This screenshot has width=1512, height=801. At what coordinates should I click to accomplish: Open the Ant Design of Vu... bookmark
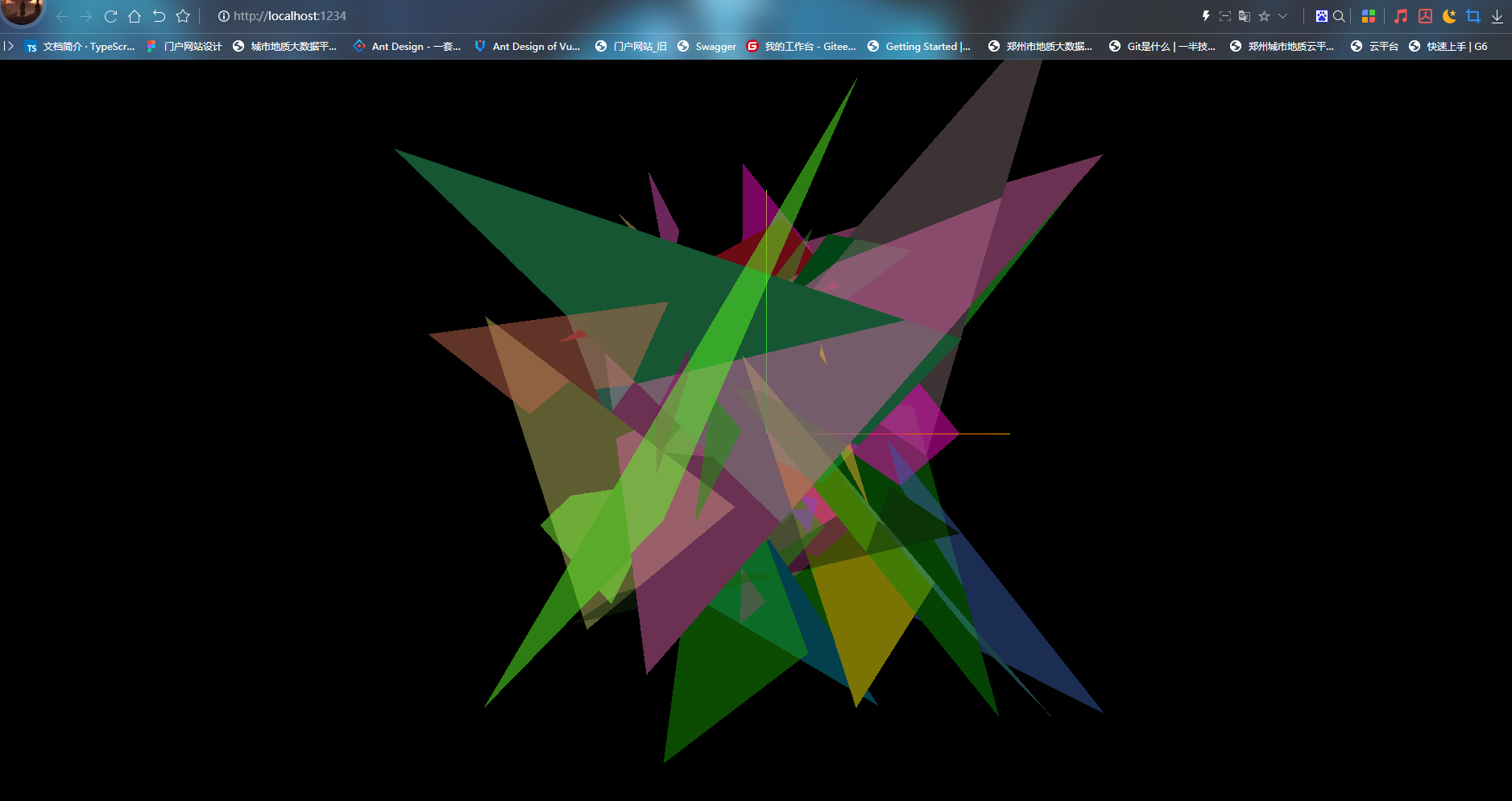pyautogui.click(x=528, y=47)
